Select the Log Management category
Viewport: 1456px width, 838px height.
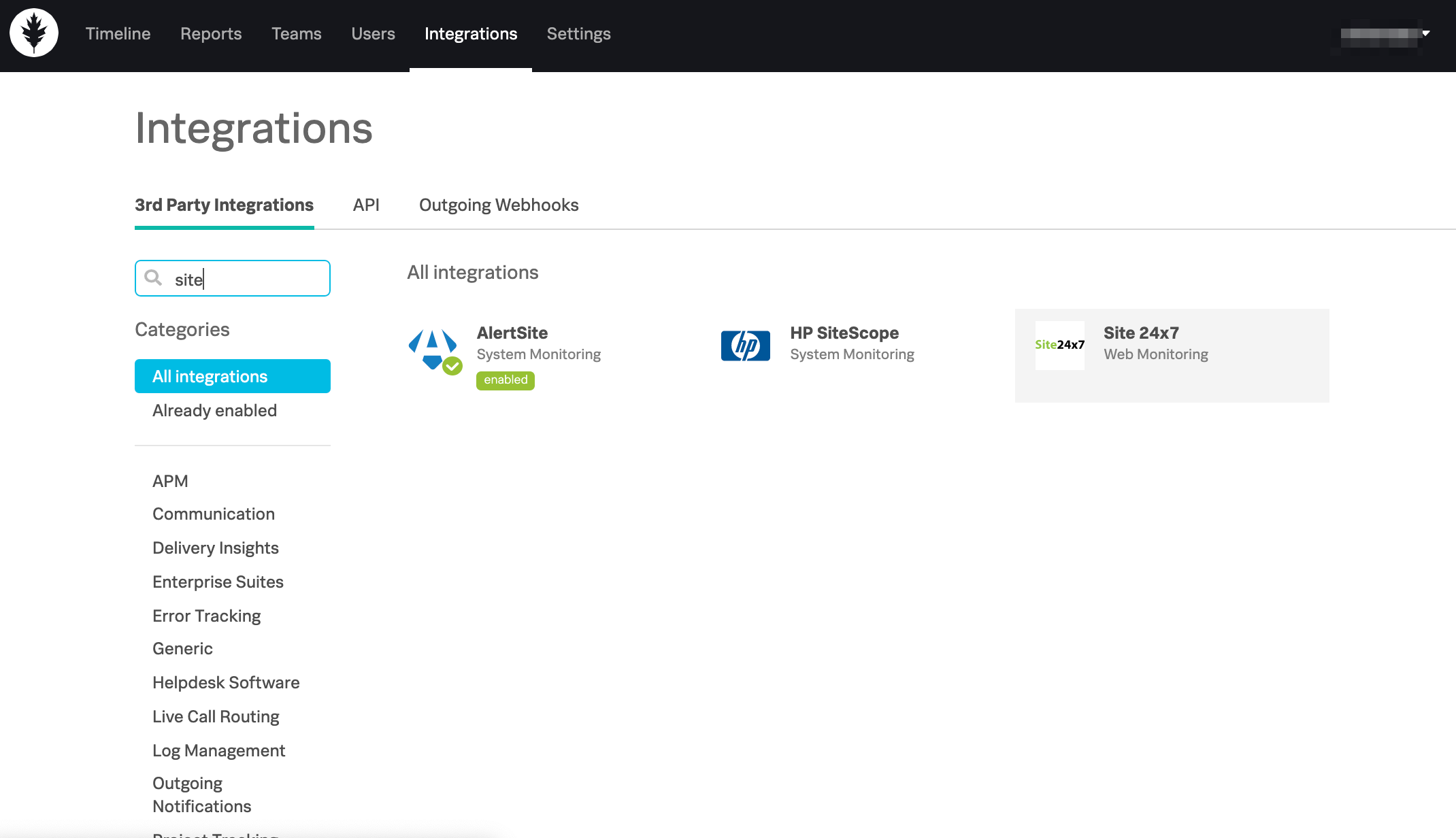tap(218, 750)
